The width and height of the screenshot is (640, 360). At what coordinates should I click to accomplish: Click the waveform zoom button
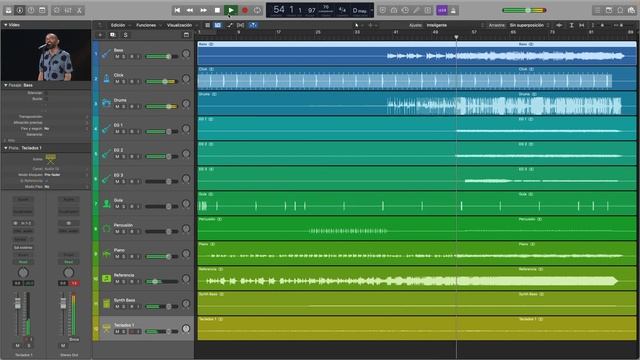click(559, 25)
